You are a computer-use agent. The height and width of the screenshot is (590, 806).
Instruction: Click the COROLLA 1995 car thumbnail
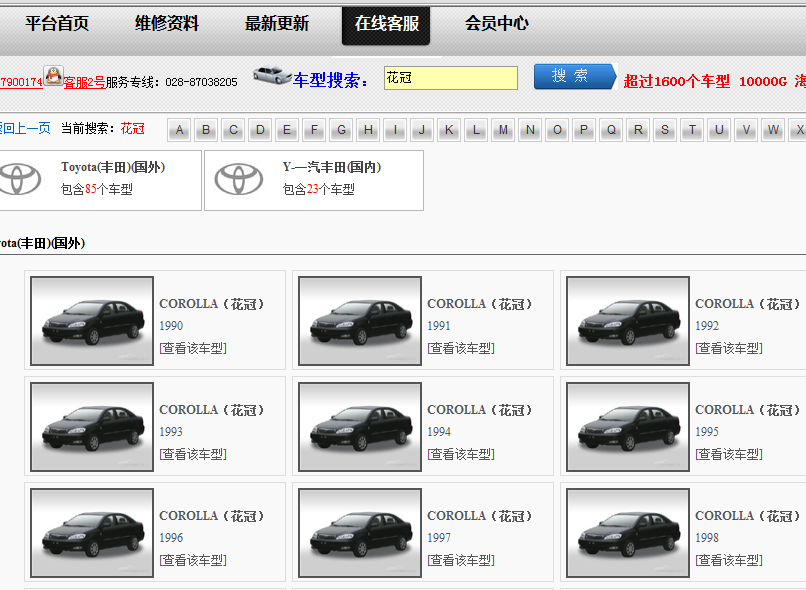628,427
